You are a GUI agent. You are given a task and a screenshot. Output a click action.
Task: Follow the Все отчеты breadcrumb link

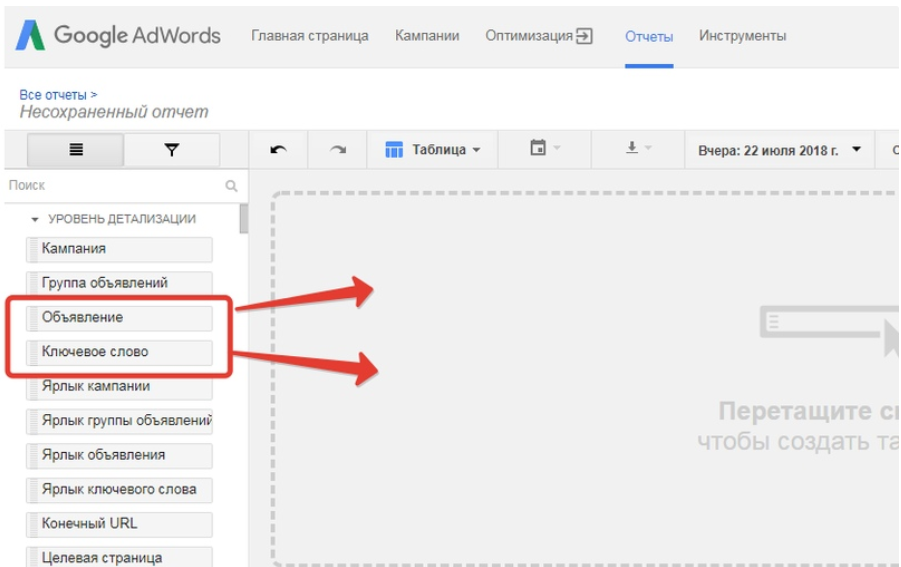click(x=53, y=95)
